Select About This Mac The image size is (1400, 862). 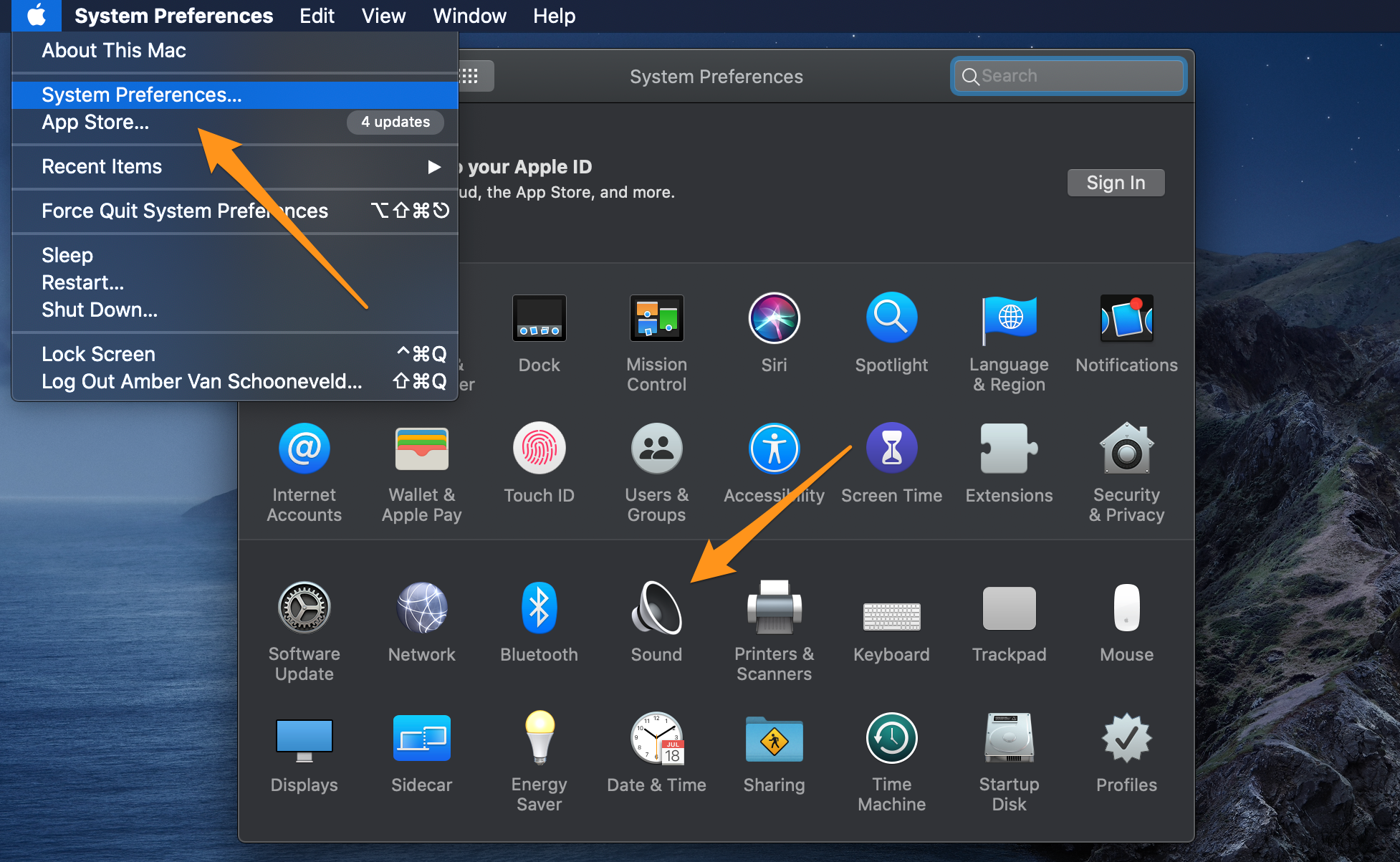click(235, 50)
